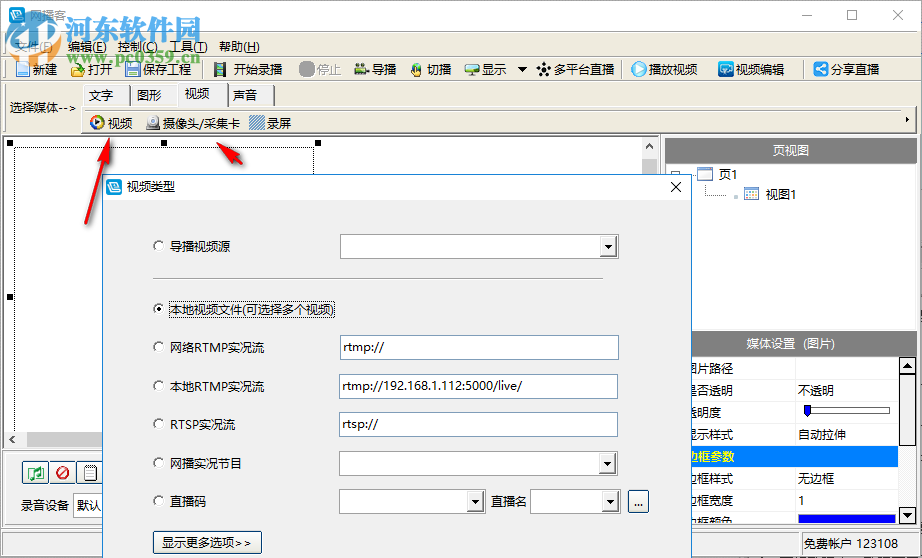Click 显示更多选项>> button
This screenshot has width=922, height=558.
[207, 542]
